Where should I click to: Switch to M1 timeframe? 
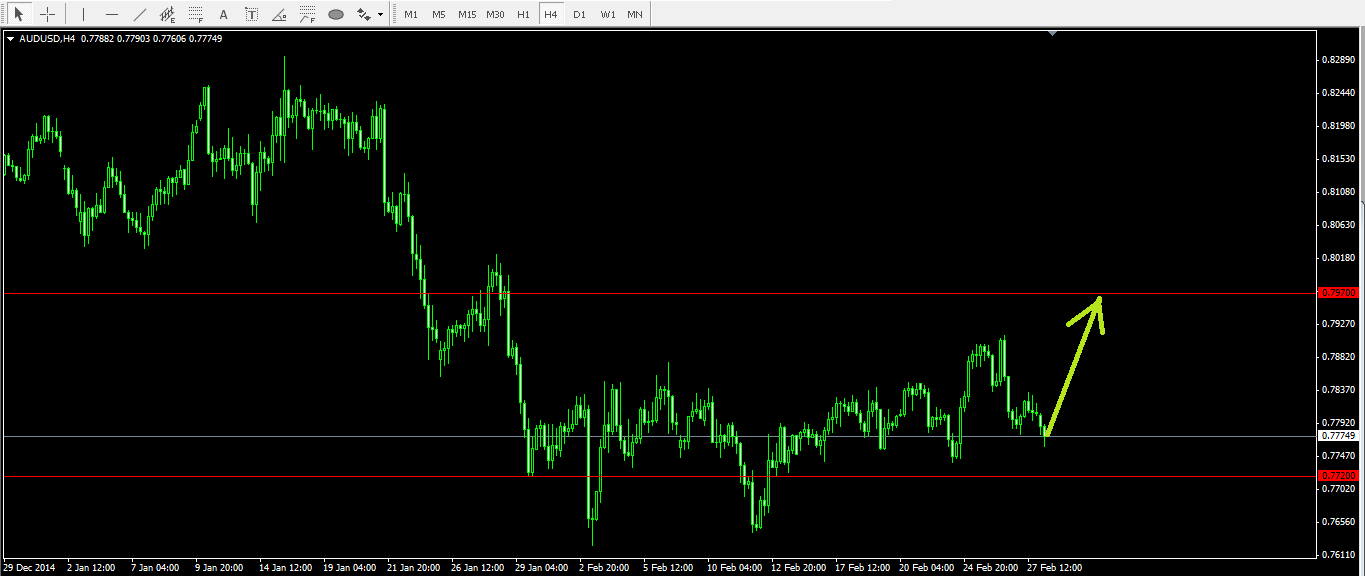click(411, 14)
